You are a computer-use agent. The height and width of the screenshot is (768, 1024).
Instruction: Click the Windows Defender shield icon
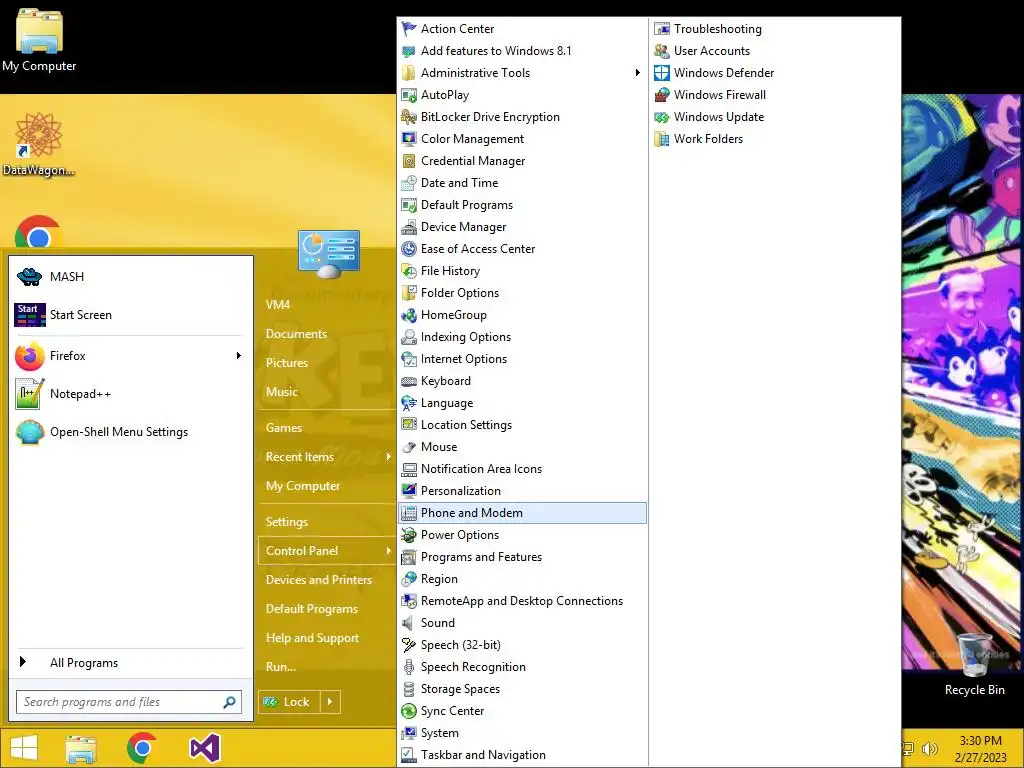(x=662, y=72)
